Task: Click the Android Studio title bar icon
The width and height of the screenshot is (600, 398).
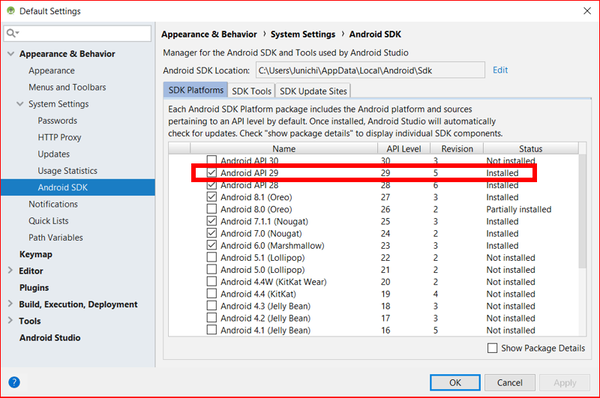Action: point(11,11)
